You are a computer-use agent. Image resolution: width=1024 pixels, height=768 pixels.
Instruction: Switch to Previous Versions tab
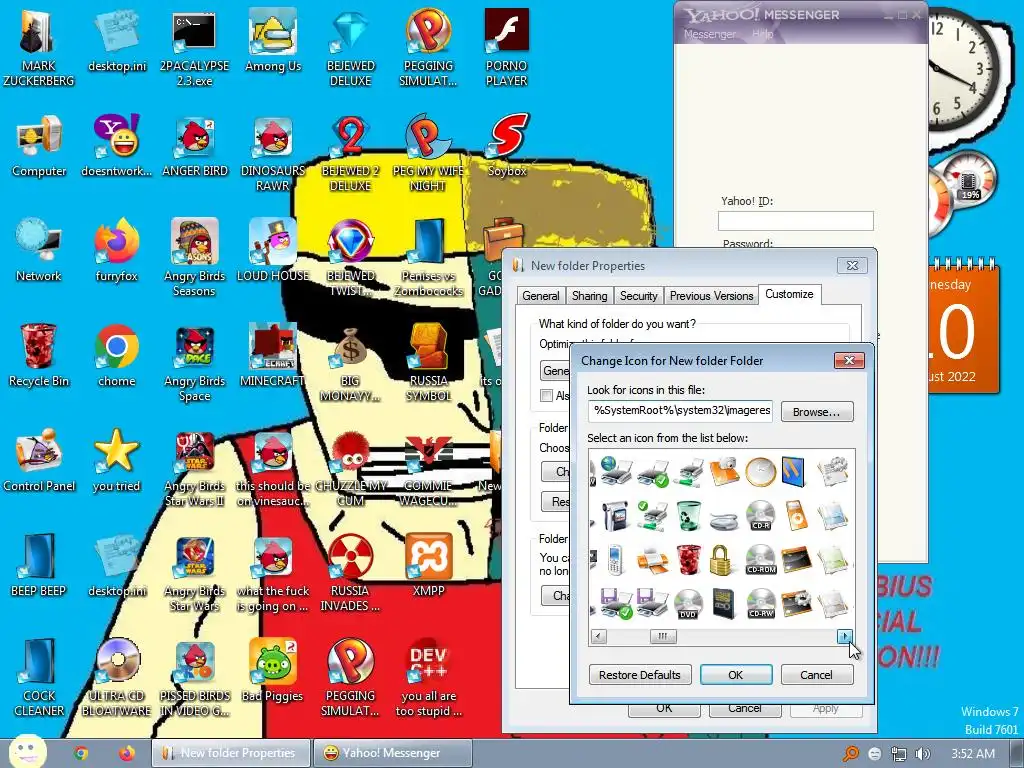point(711,296)
